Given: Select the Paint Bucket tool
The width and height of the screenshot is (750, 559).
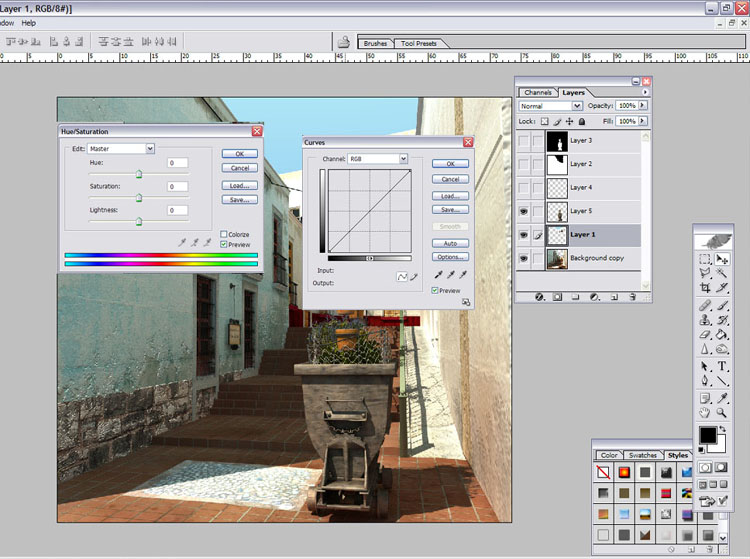Looking at the screenshot, I should pyautogui.click(x=721, y=335).
